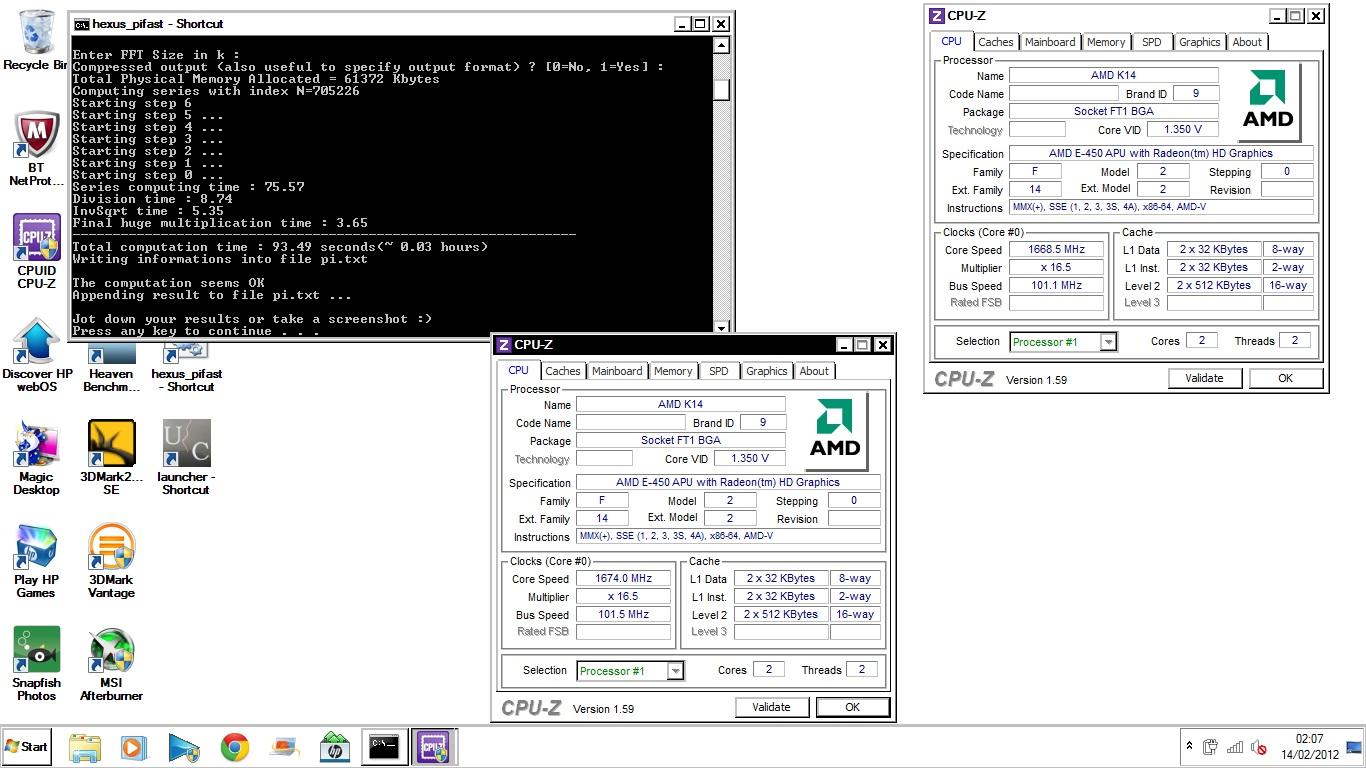Select Memory tab in front CPU-Z window
1366x768 pixels.
click(x=673, y=371)
